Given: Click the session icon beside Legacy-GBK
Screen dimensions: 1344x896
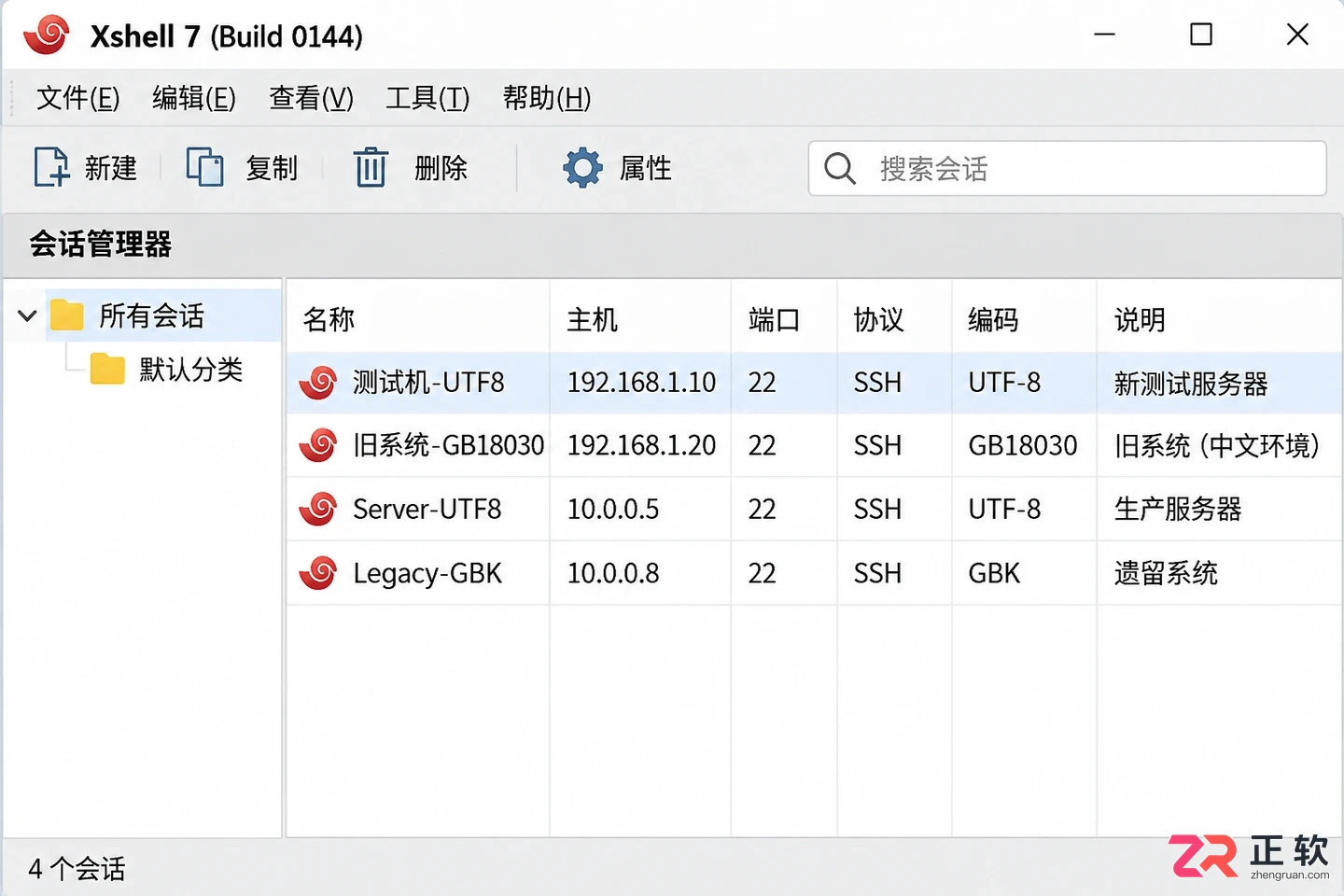Looking at the screenshot, I should [318, 572].
